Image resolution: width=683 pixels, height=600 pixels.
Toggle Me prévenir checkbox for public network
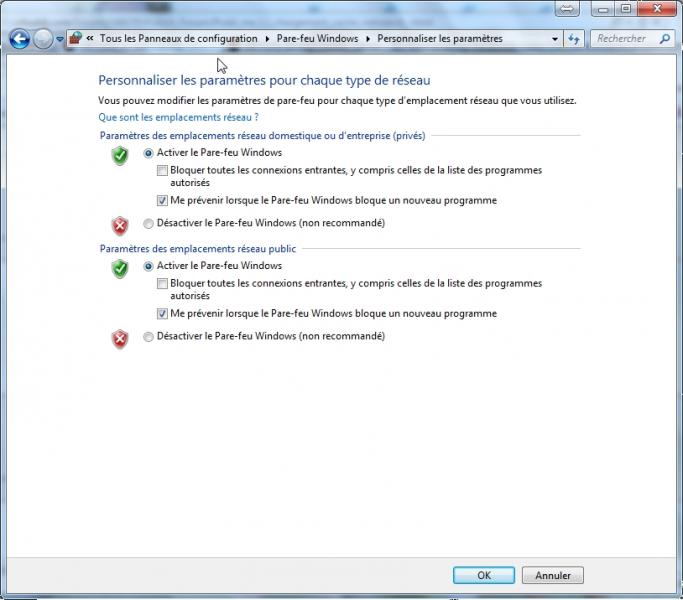coord(162,314)
